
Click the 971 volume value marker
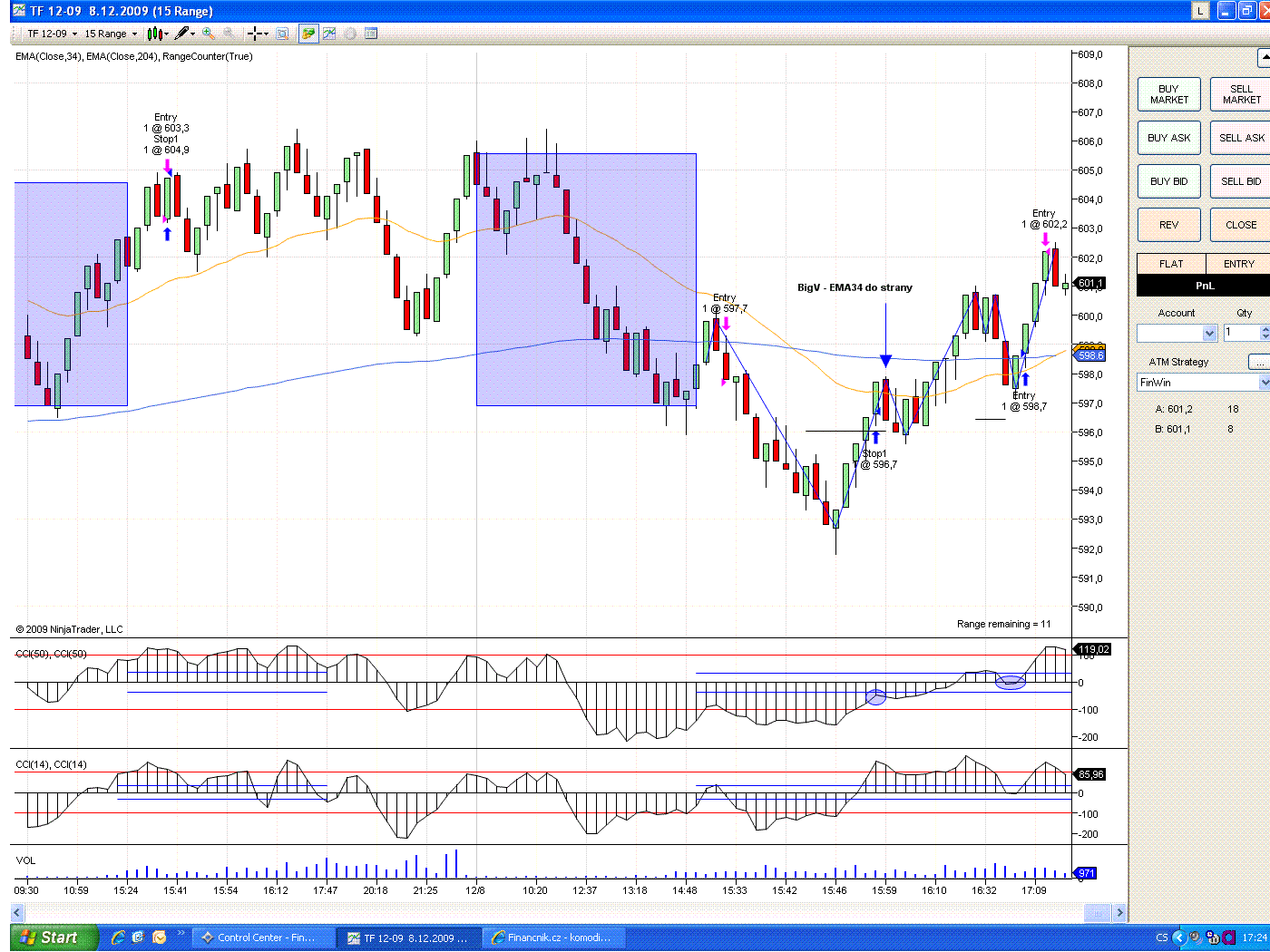click(x=1087, y=873)
